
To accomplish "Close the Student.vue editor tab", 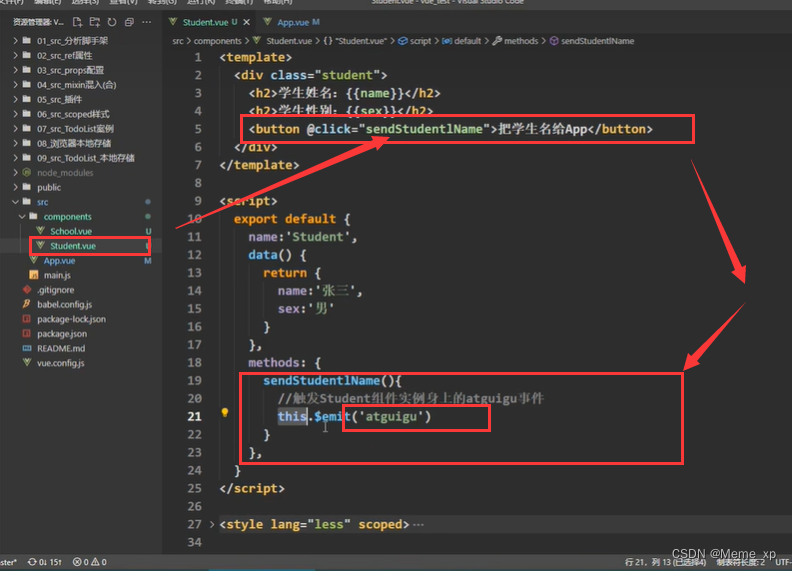I will pos(246,22).
